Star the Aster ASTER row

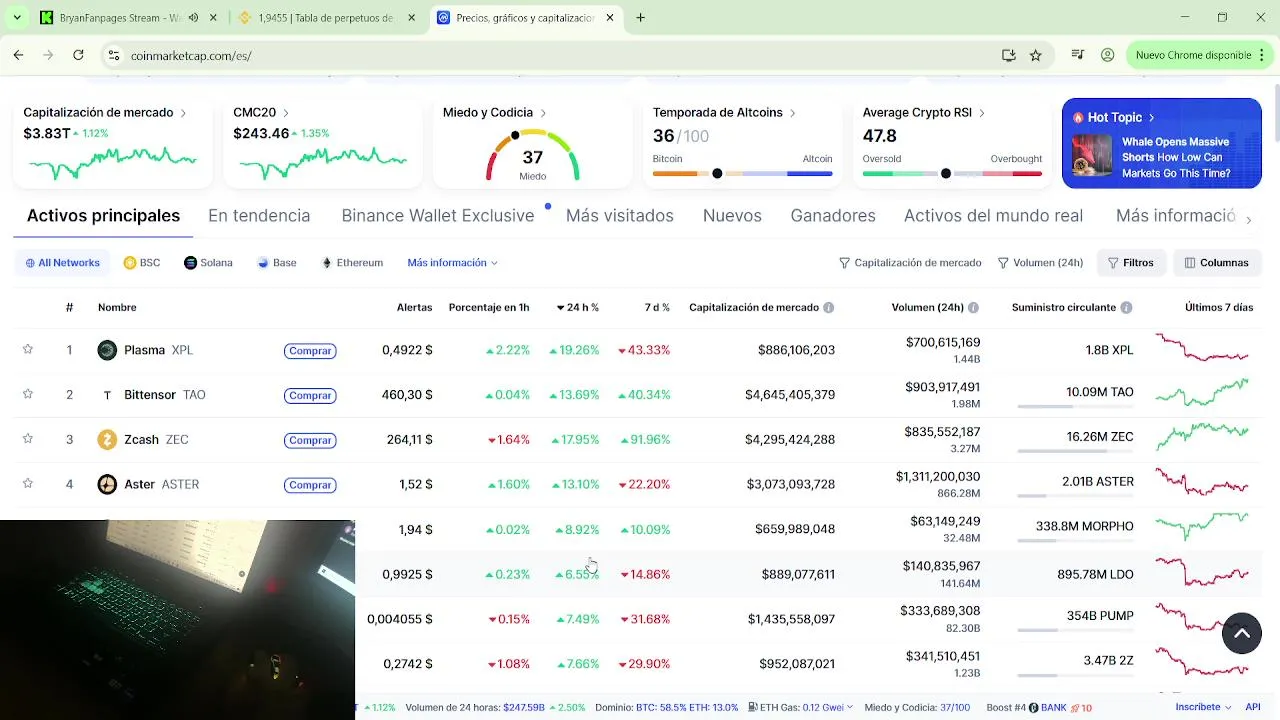(28, 484)
